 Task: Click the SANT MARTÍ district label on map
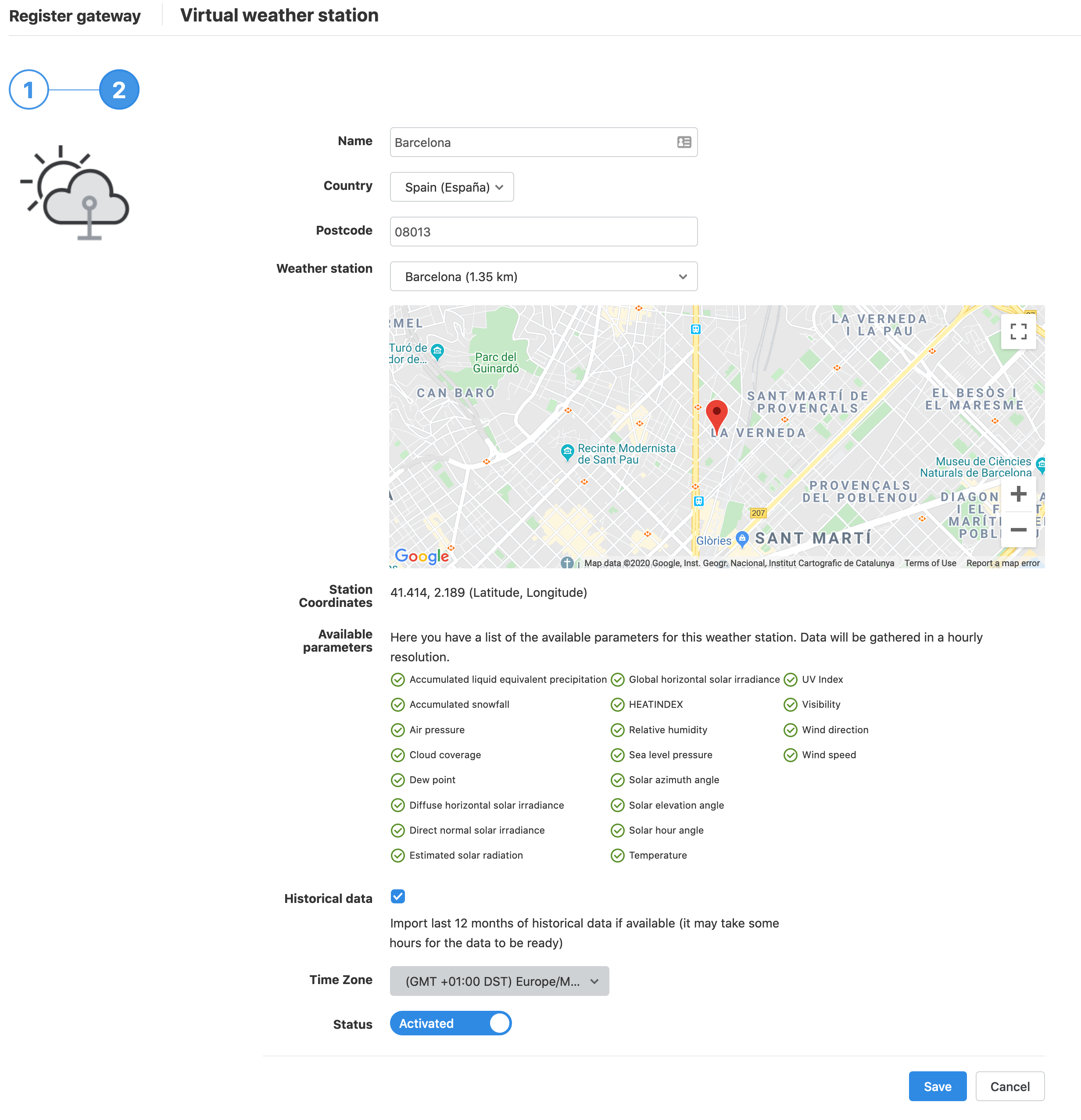pyautogui.click(x=813, y=538)
